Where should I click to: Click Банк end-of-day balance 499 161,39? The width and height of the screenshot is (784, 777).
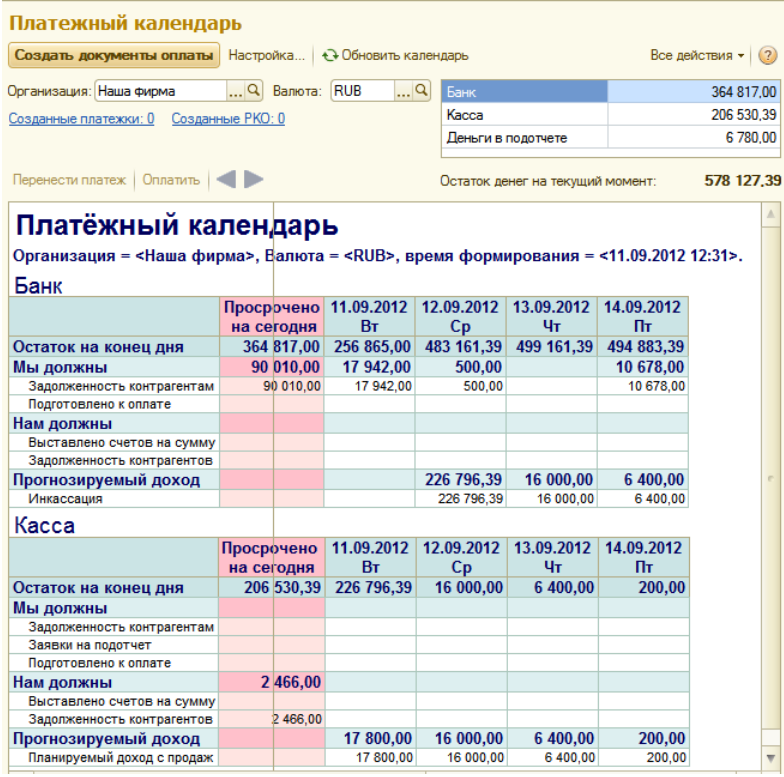coord(552,346)
